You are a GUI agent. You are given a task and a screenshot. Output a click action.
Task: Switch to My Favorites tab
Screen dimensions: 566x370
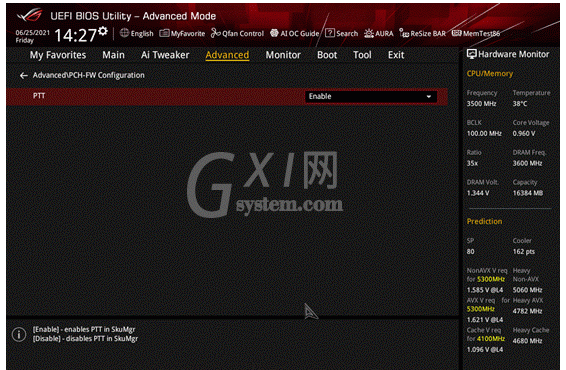[x=58, y=55]
